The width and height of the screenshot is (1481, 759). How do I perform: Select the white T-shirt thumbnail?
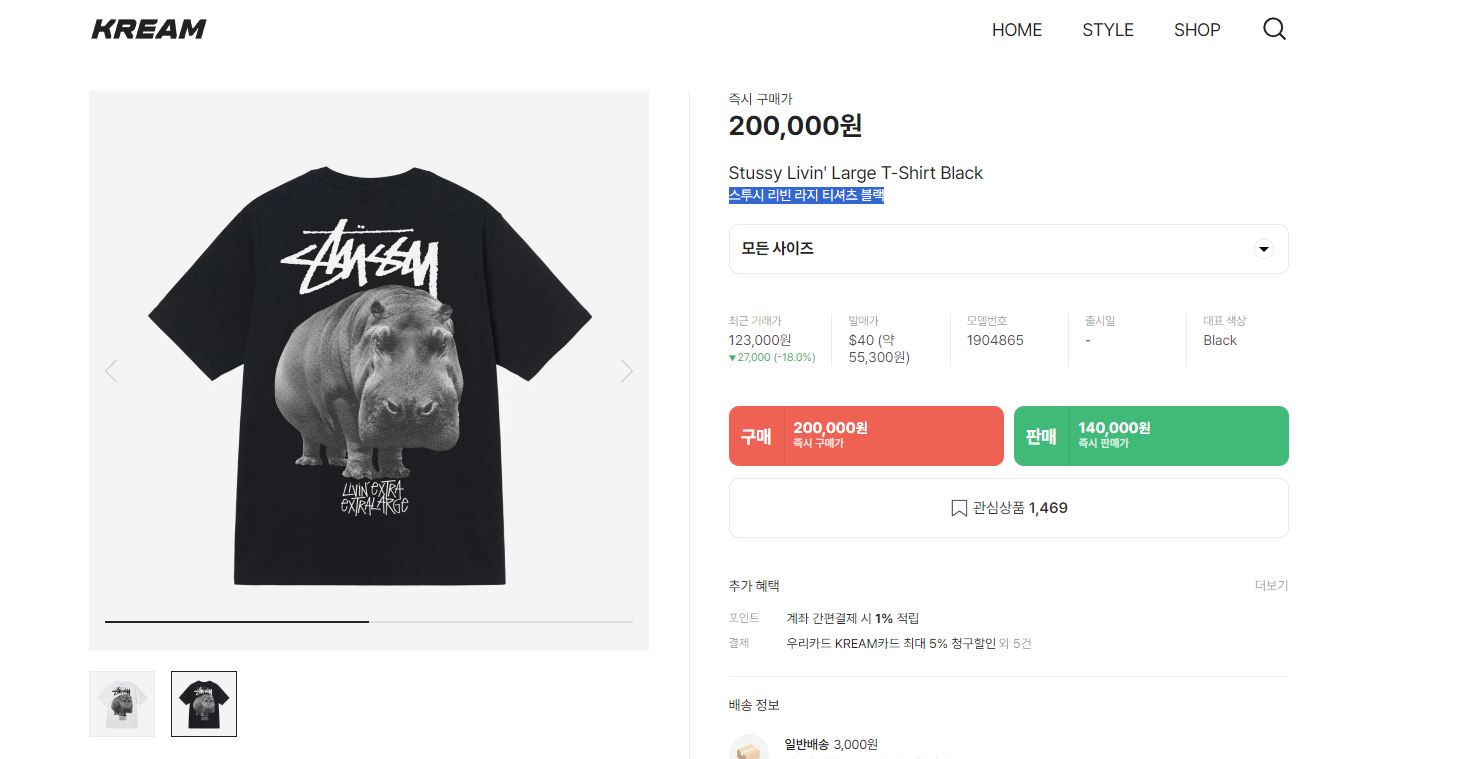pyautogui.click(x=122, y=704)
